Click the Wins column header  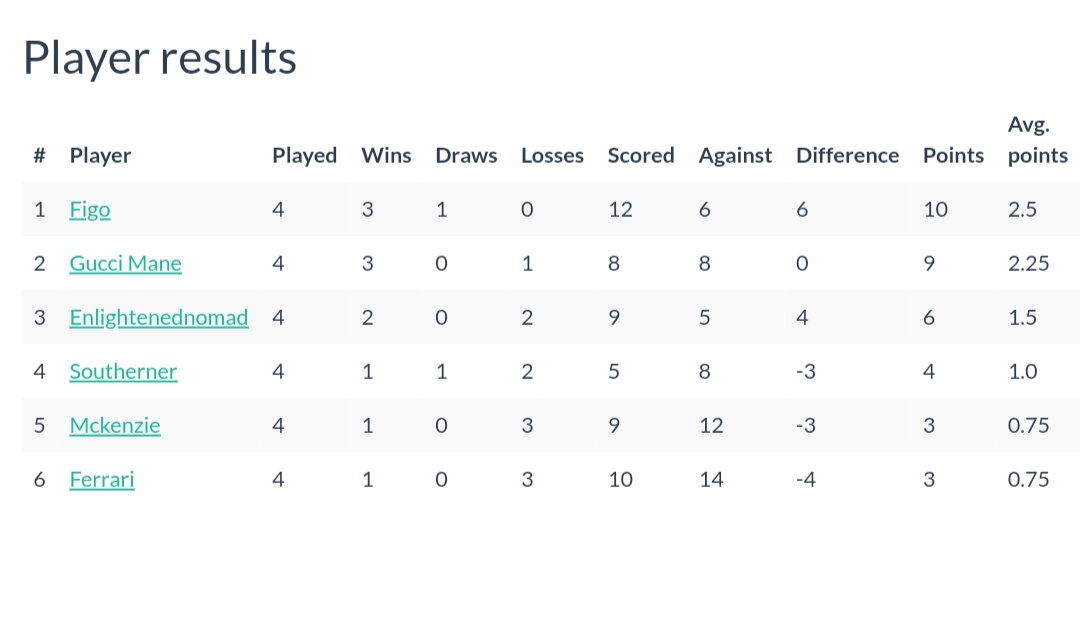[386, 155]
